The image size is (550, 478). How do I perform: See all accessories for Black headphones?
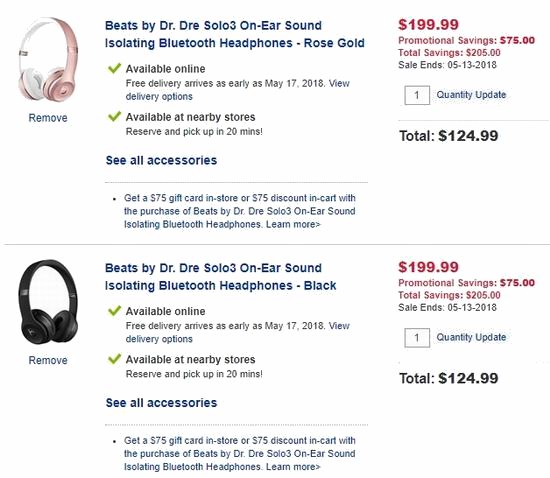click(x=161, y=403)
